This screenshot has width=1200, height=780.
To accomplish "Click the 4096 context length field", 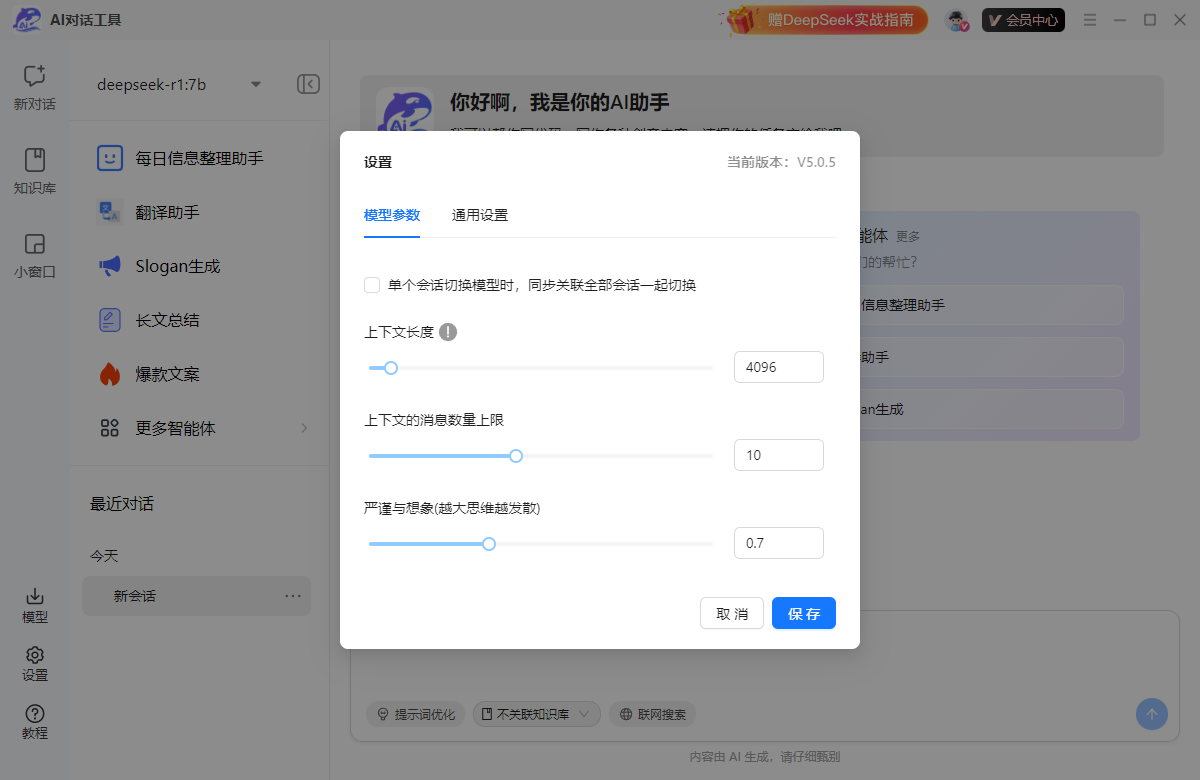I will [x=779, y=367].
